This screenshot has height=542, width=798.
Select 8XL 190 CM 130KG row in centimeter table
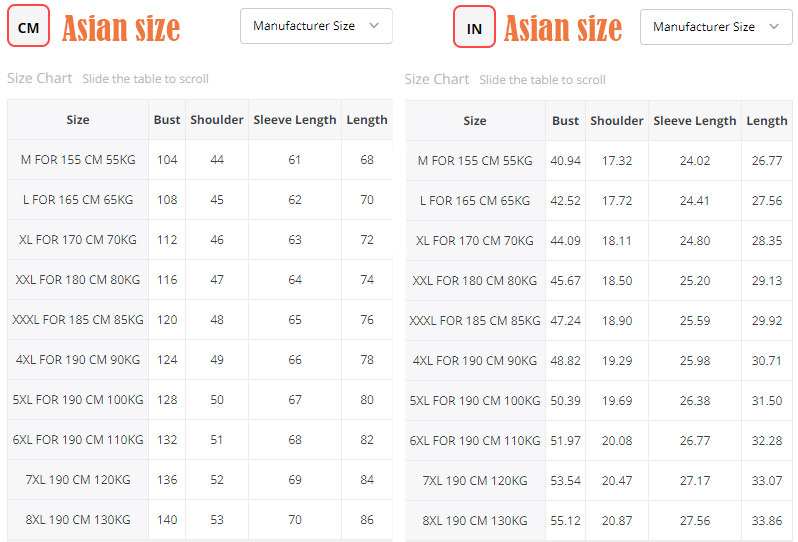78,520
